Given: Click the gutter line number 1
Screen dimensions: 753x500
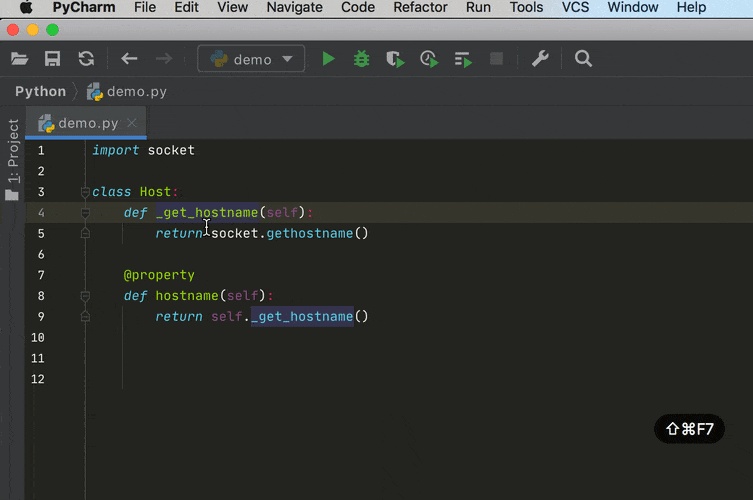Looking at the screenshot, I should click(41, 150).
